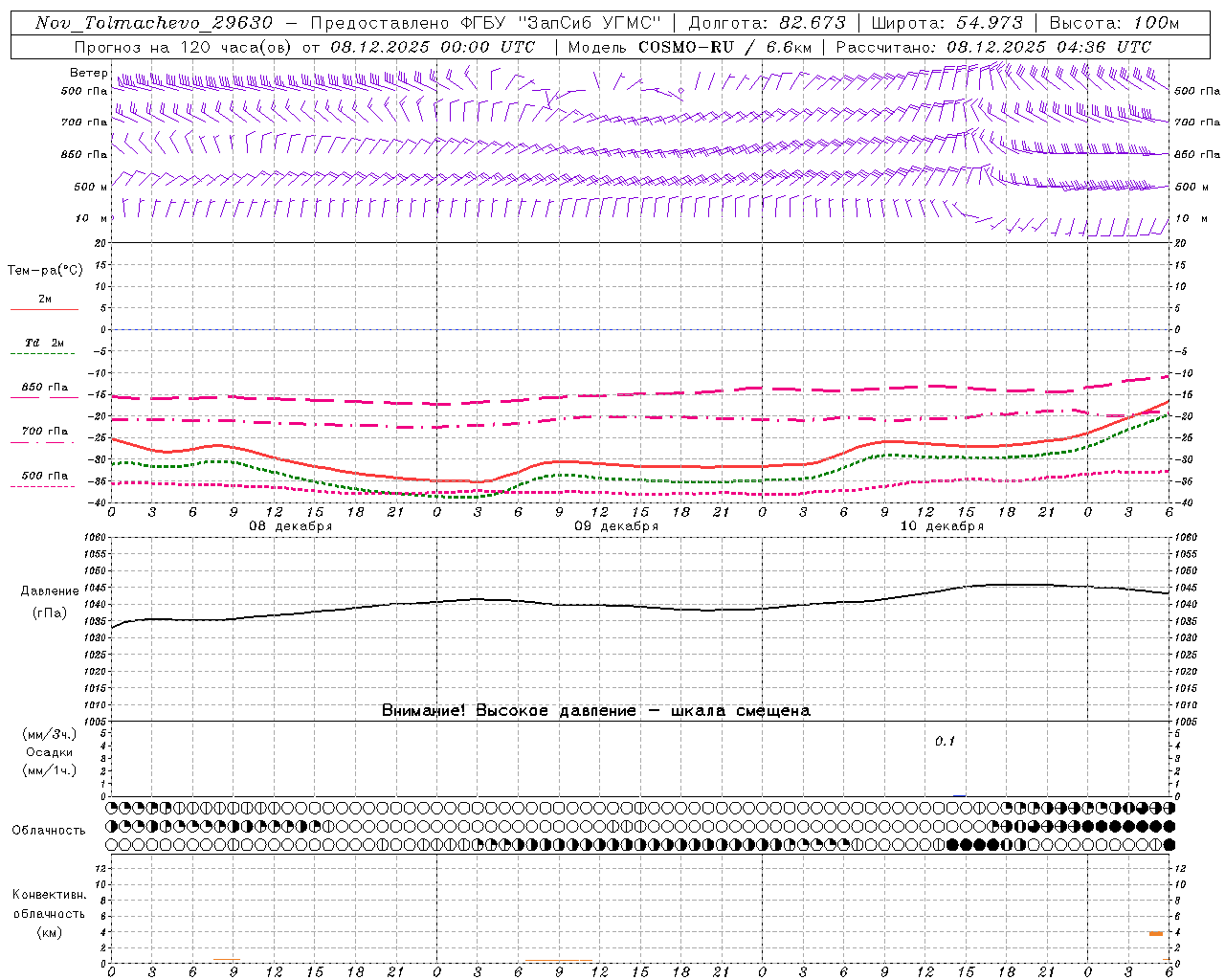This screenshot has width=1225, height=980.
Task: Click the '700 гПа' temperature legend entry
Action: click(x=45, y=432)
